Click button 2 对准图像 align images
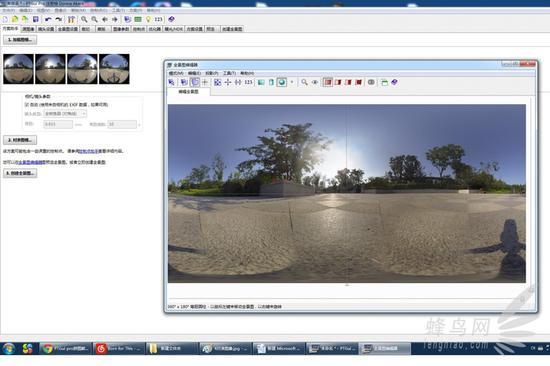This screenshot has width=550, height=366. pyautogui.click(x=20, y=140)
